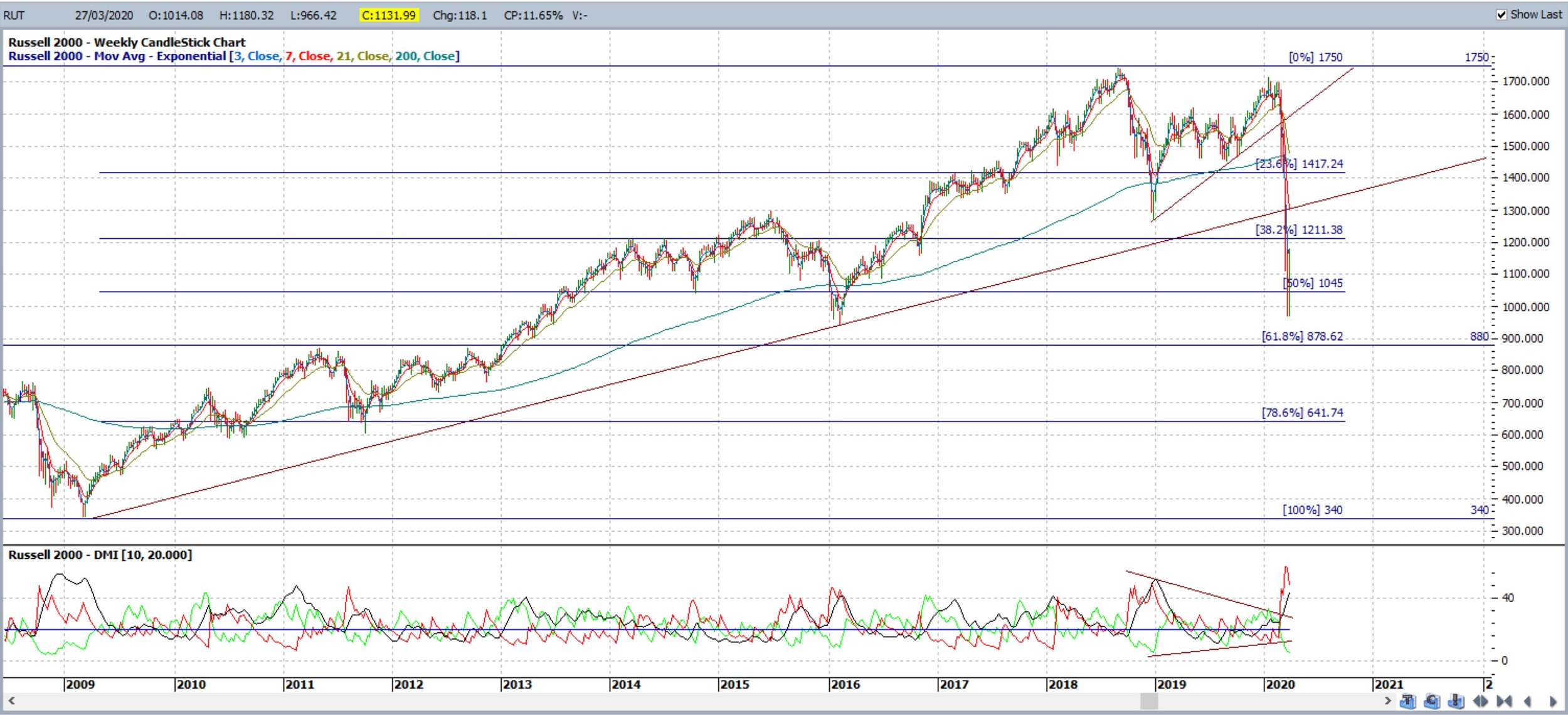Toggle the Show Last checkbox

click(x=1502, y=14)
